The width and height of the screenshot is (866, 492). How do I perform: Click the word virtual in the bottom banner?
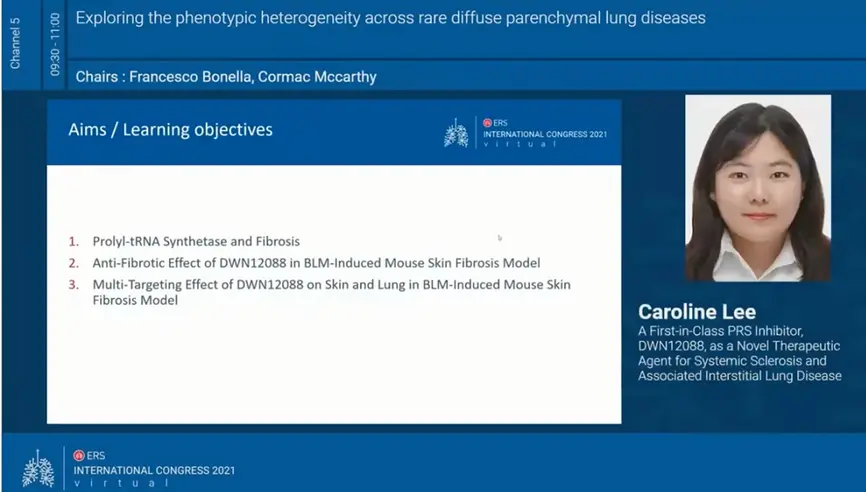(122, 483)
